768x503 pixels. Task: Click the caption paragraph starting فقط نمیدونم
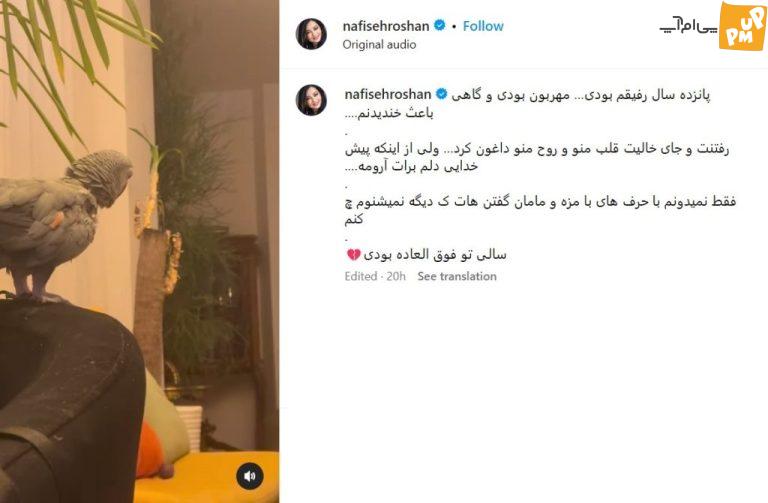coord(540,210)
